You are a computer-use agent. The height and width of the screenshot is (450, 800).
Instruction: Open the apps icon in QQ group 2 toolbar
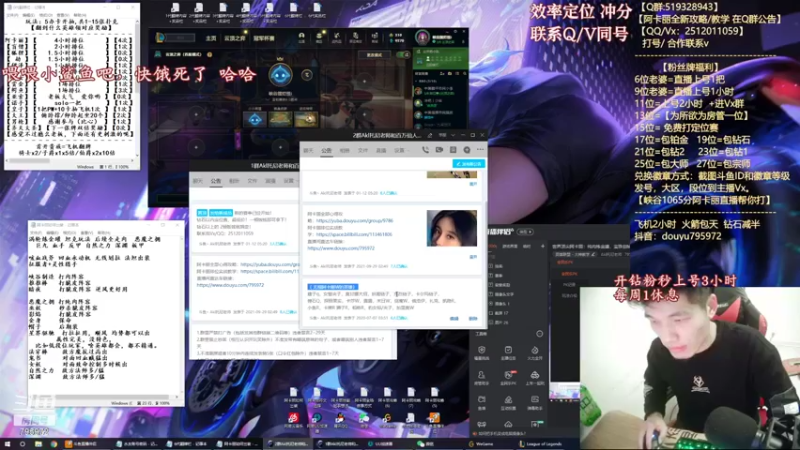pos(467,150)
